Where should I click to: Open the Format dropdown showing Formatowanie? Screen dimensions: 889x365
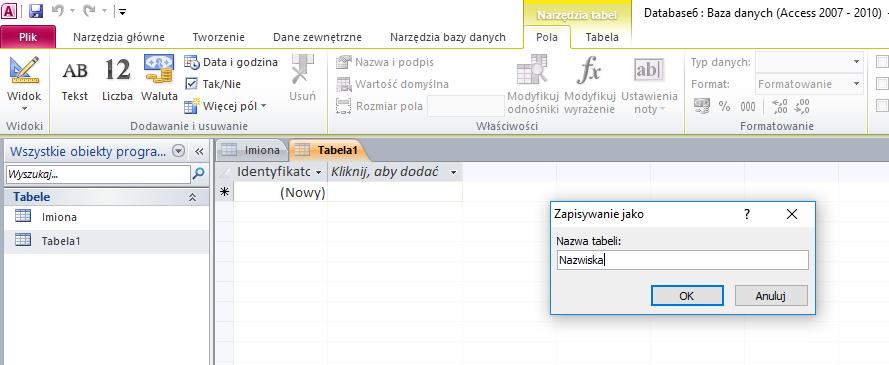(809, 84)
